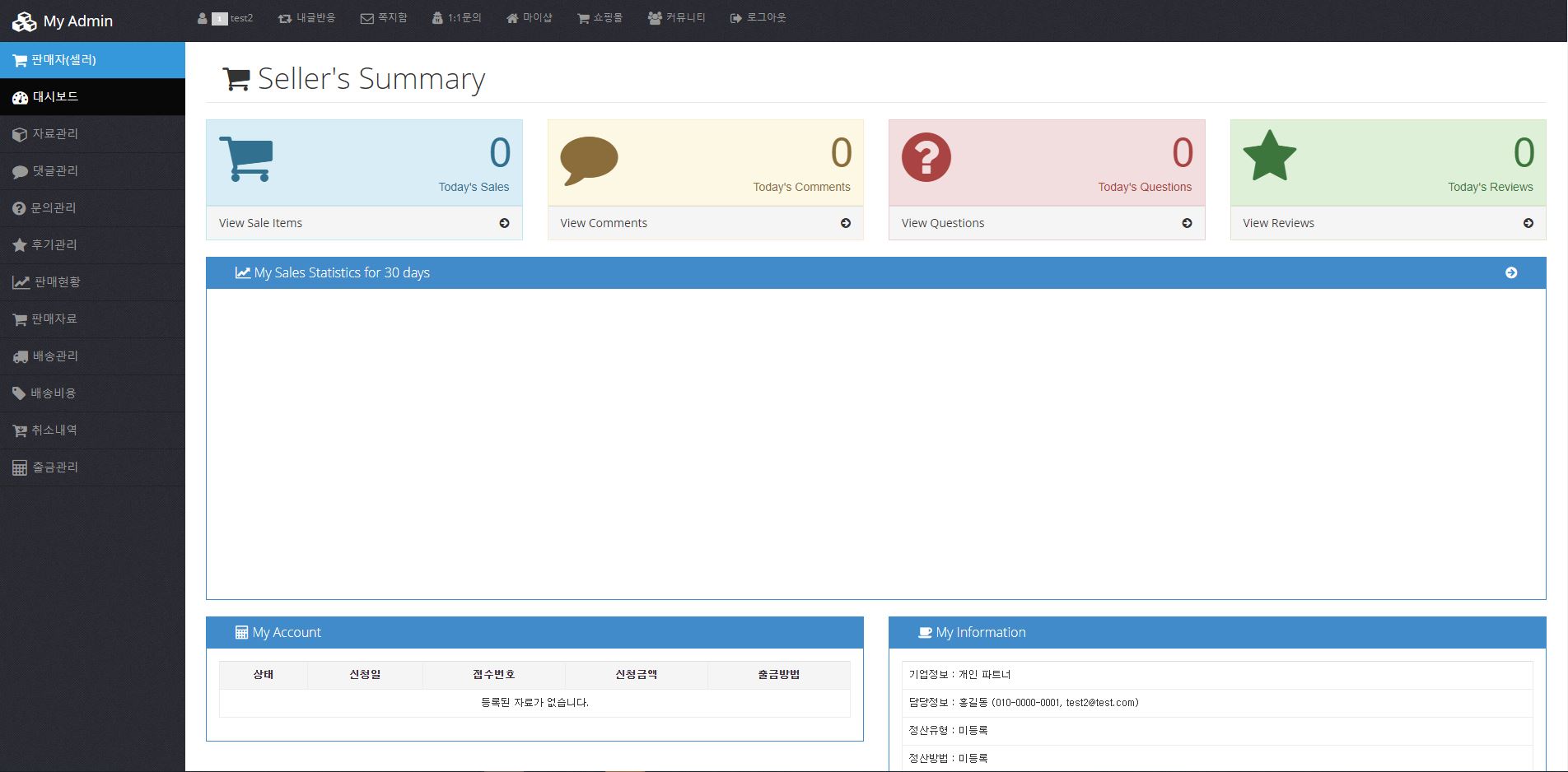Click arrow icon beside View Comments
This screenshot has width=1568, height=772.
point(845,223)
